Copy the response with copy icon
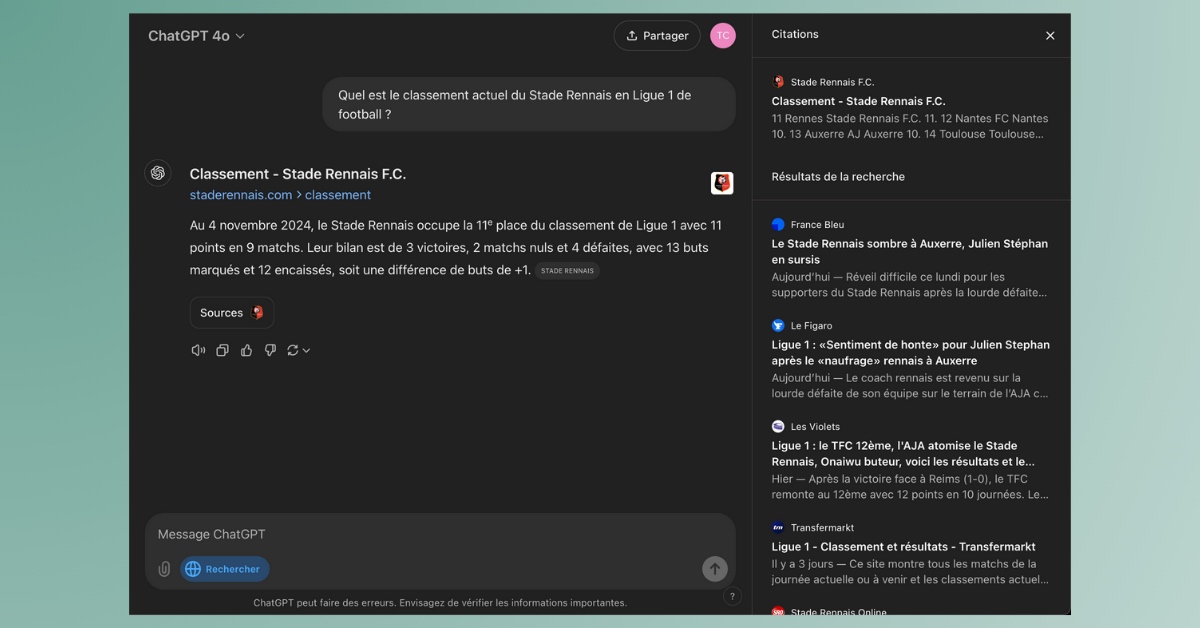 click(x=222, y=350)
